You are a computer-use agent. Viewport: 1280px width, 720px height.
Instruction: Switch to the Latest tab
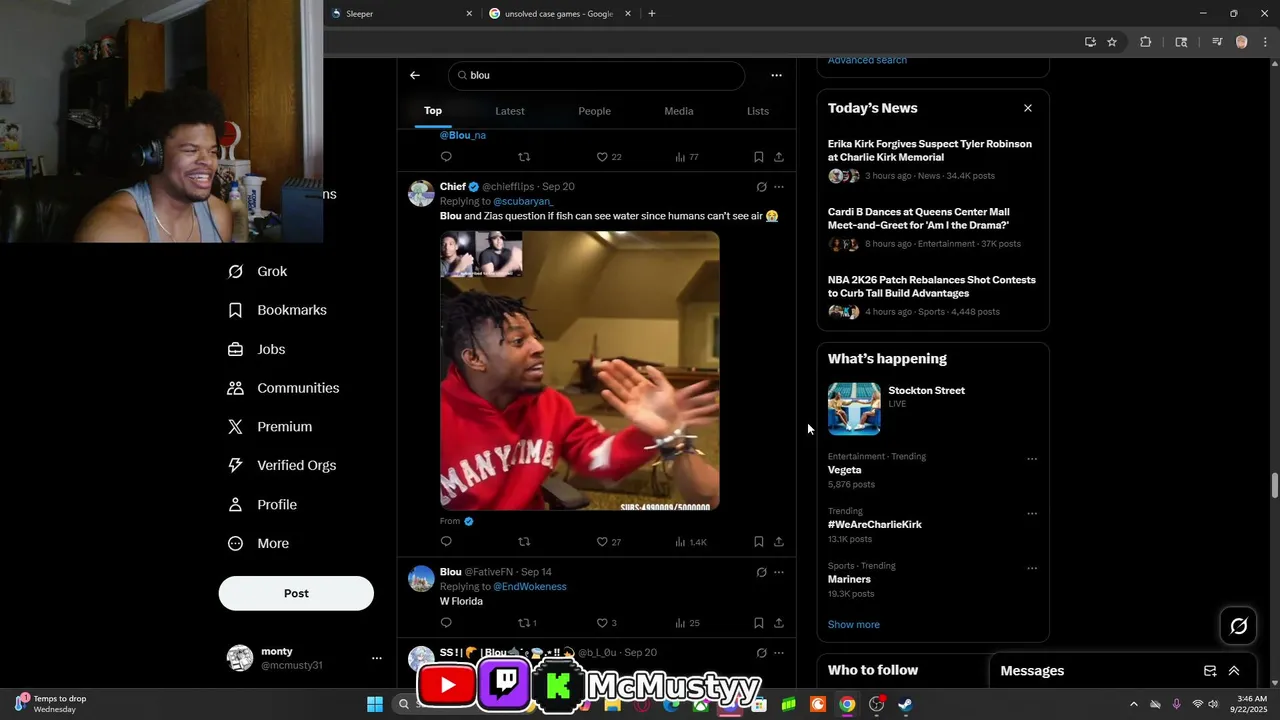pos(510,111)
